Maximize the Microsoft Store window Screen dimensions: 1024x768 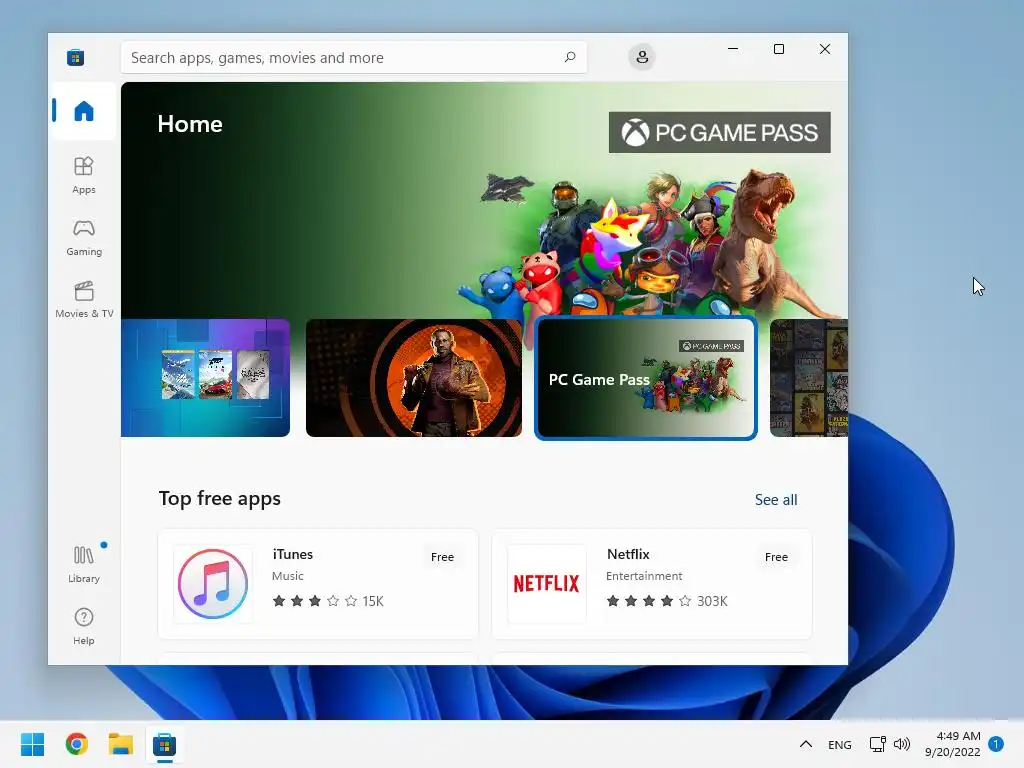click(x=778, y=49)
